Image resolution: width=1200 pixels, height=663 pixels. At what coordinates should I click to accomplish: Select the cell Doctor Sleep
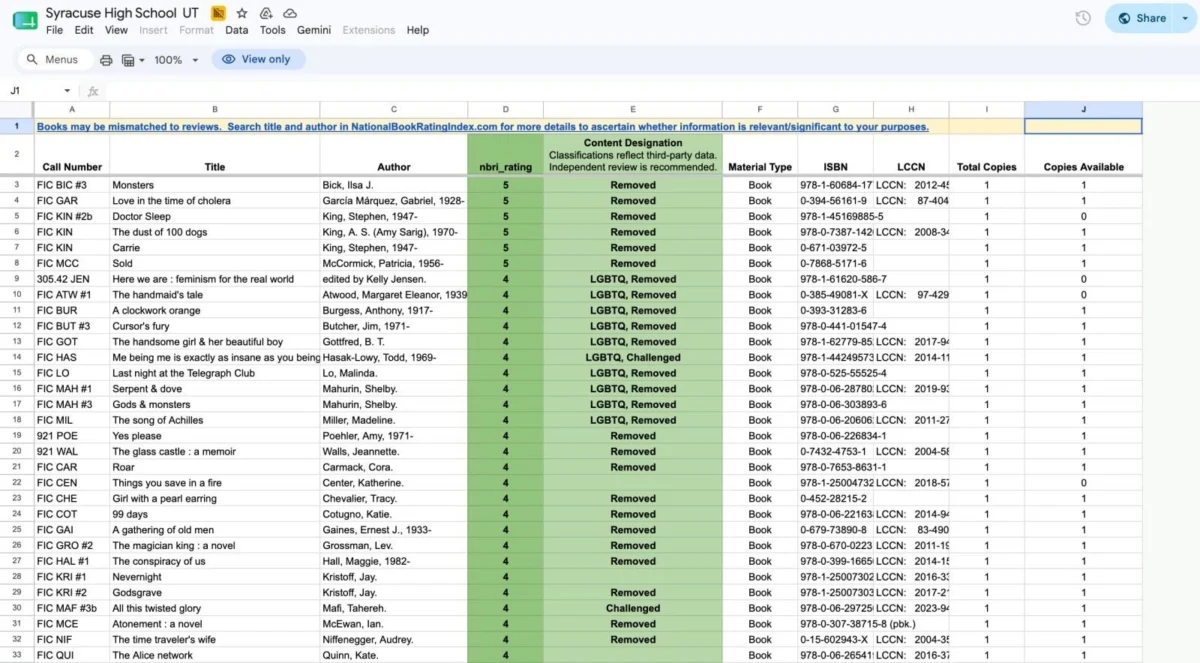point(215,216)
